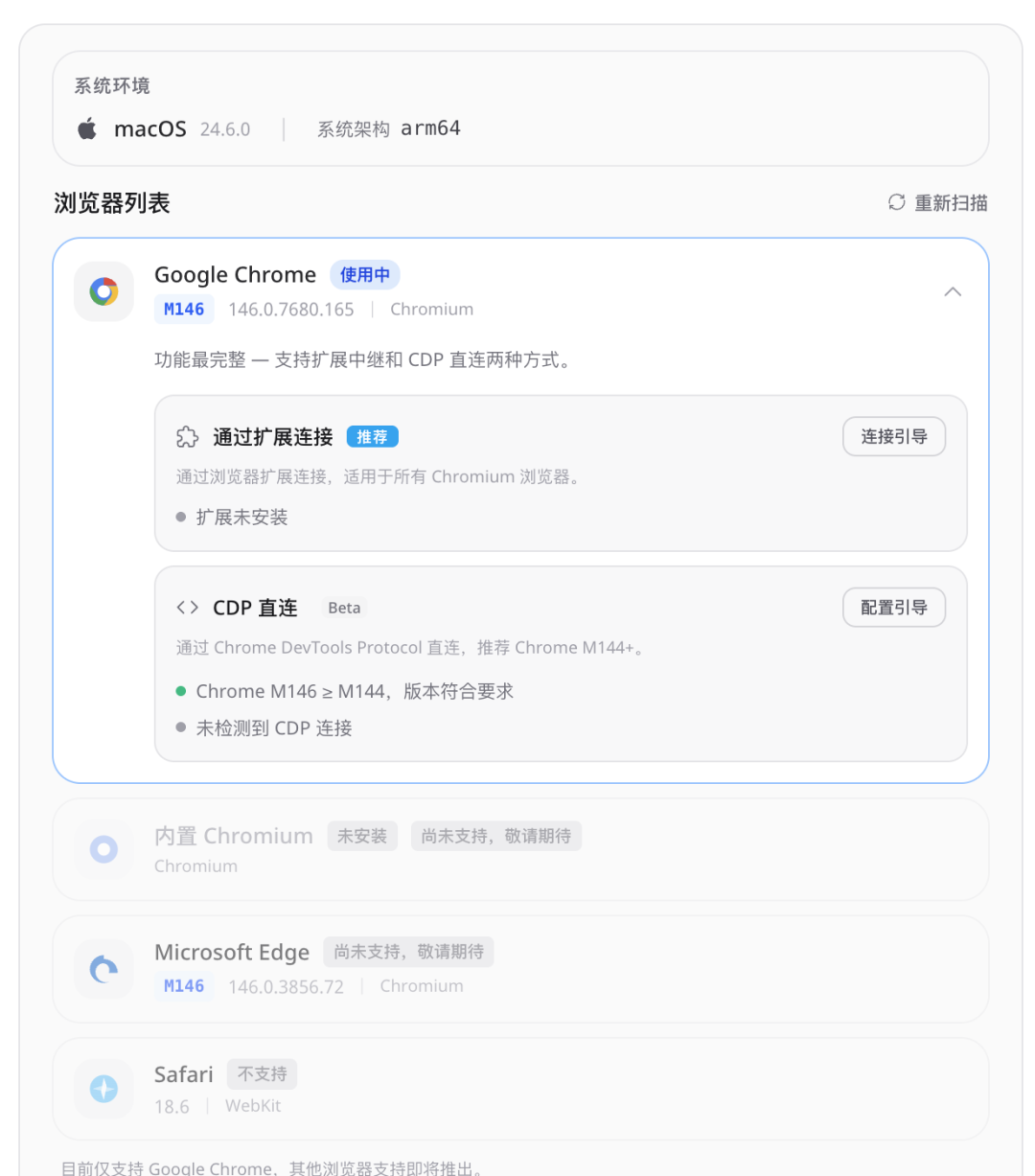
Task: Click the Beta label next to CDP 直连
Action: click(344, 608)
